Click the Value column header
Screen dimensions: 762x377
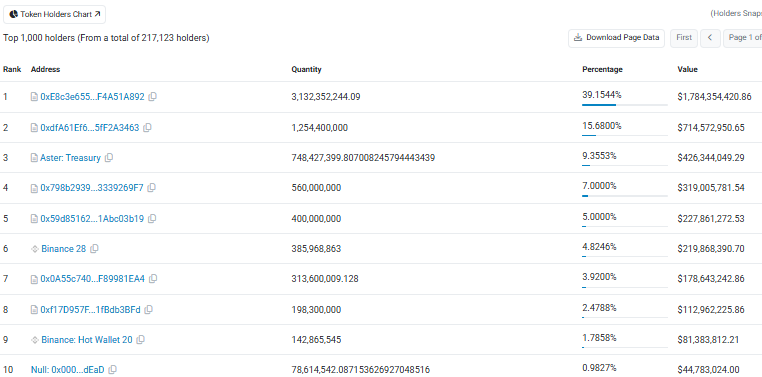click(x=687, y=69)
